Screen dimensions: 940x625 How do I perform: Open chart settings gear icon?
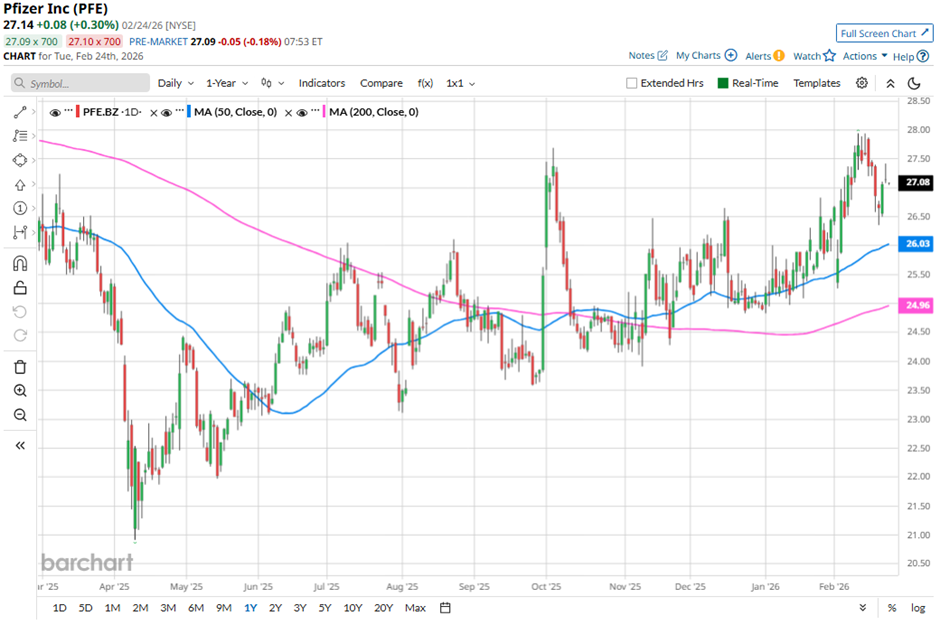point(861,83)
